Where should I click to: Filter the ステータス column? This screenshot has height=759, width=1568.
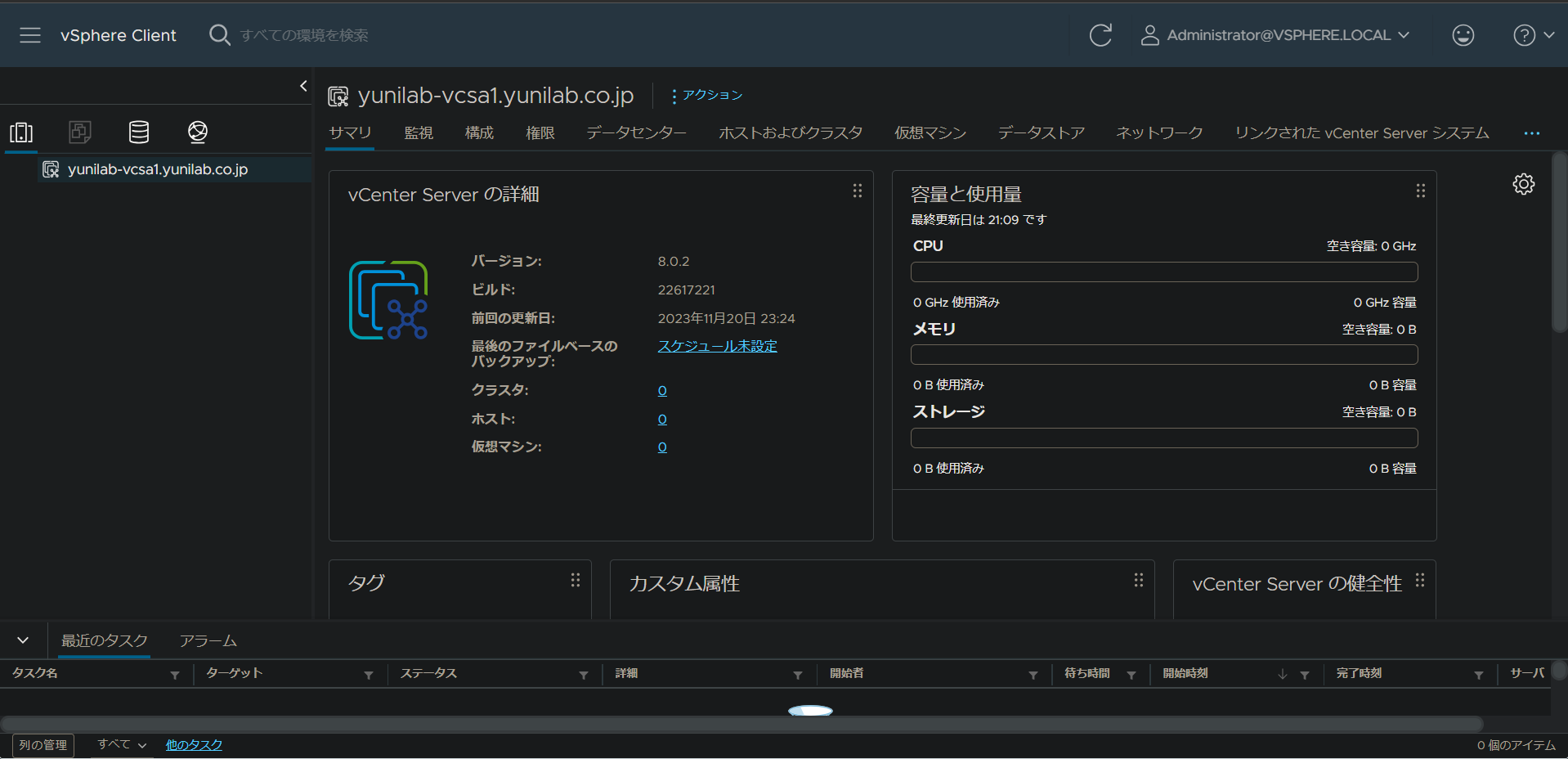[x=584, y=675]
